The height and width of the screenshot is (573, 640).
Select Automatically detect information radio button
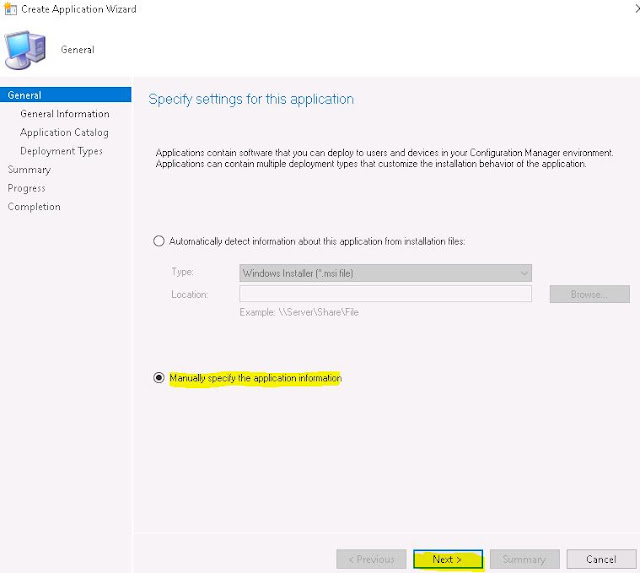[x=159, y=241]
